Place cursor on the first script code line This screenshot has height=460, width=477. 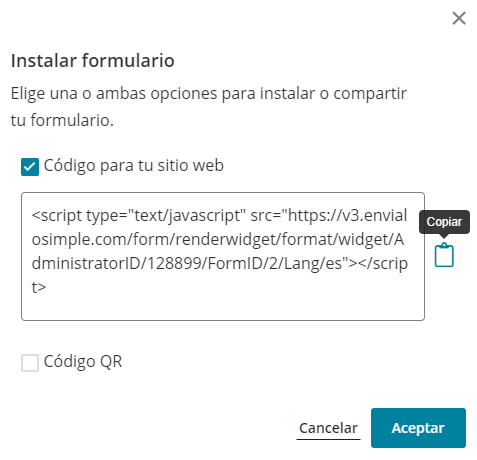tap(219, 216)
